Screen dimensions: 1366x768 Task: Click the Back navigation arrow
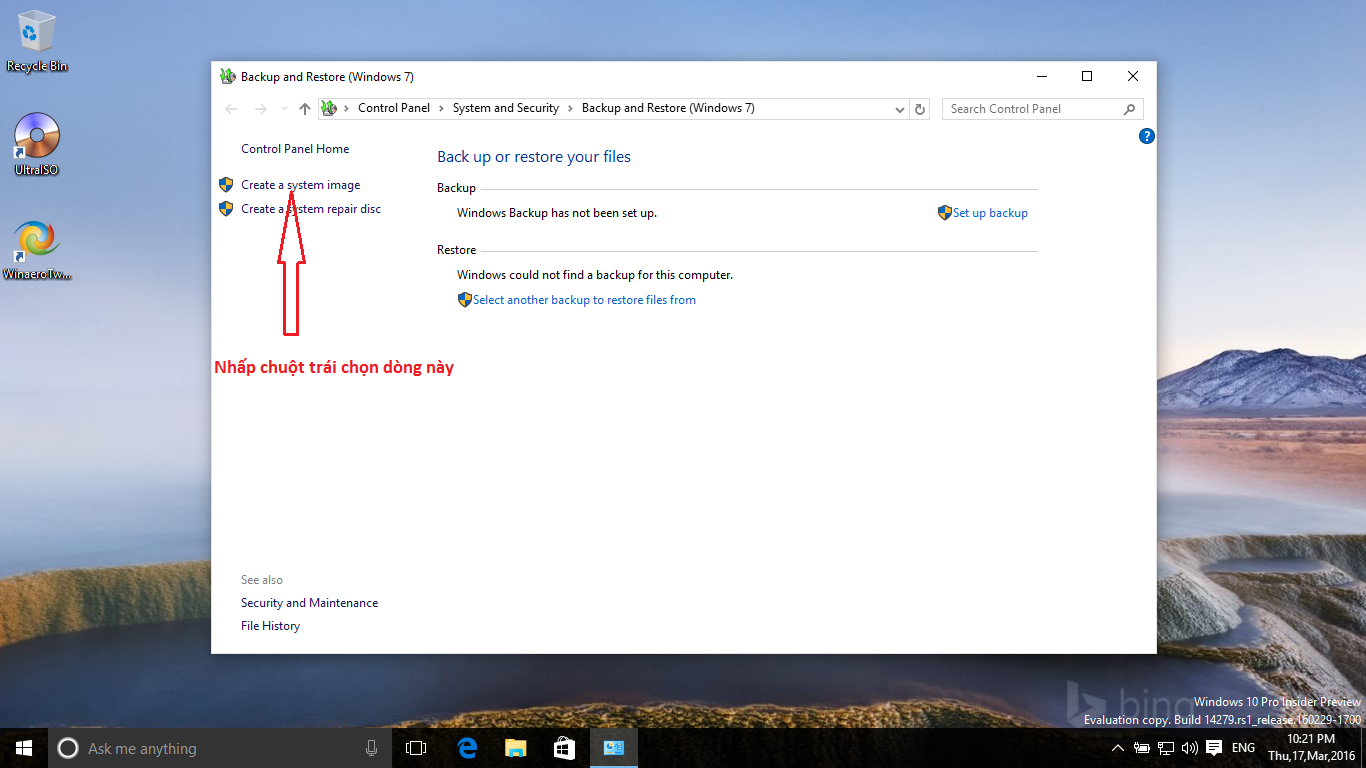232,109
